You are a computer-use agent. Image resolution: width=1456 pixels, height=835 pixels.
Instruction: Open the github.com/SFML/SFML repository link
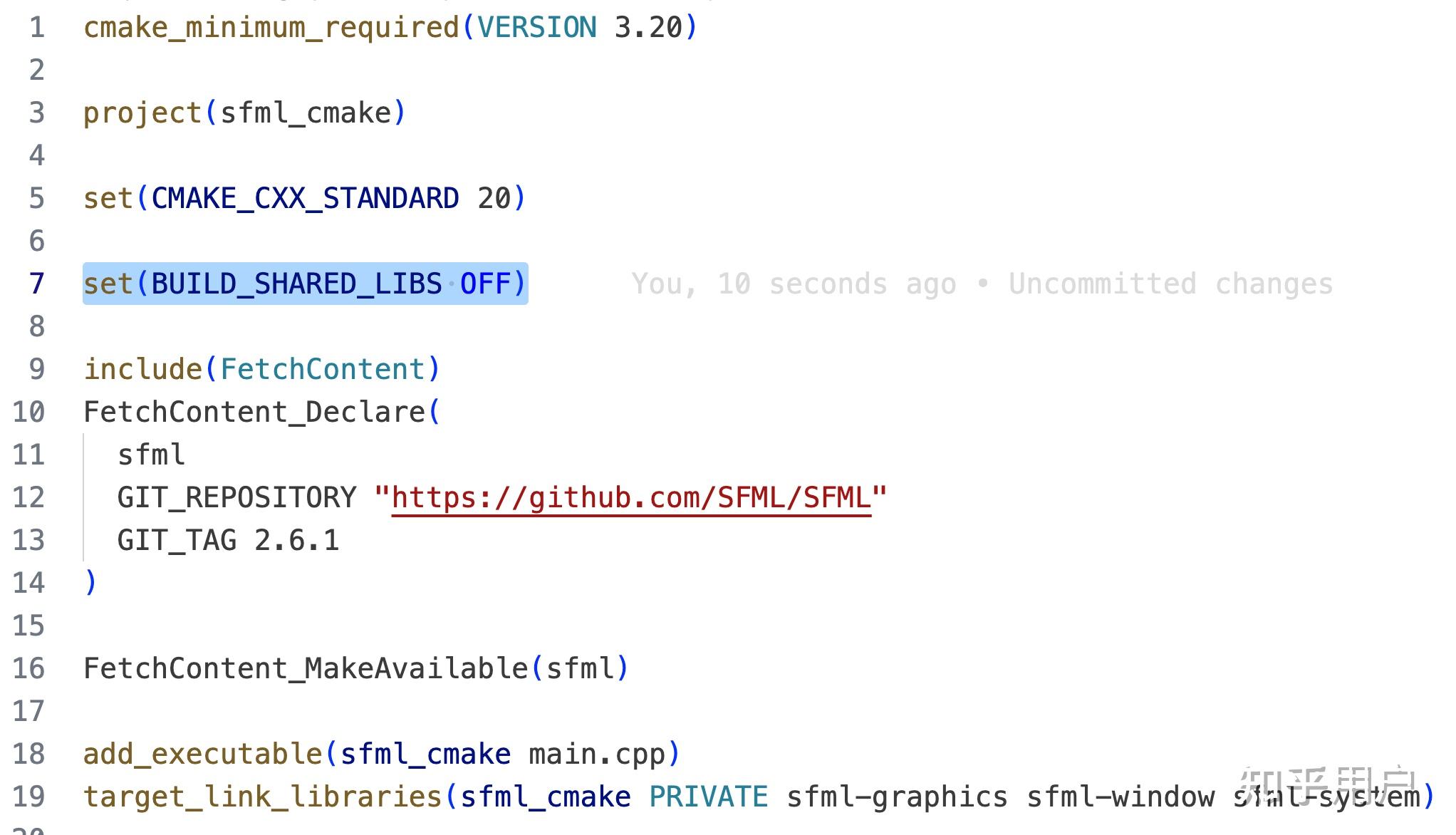tap(631, 497)
